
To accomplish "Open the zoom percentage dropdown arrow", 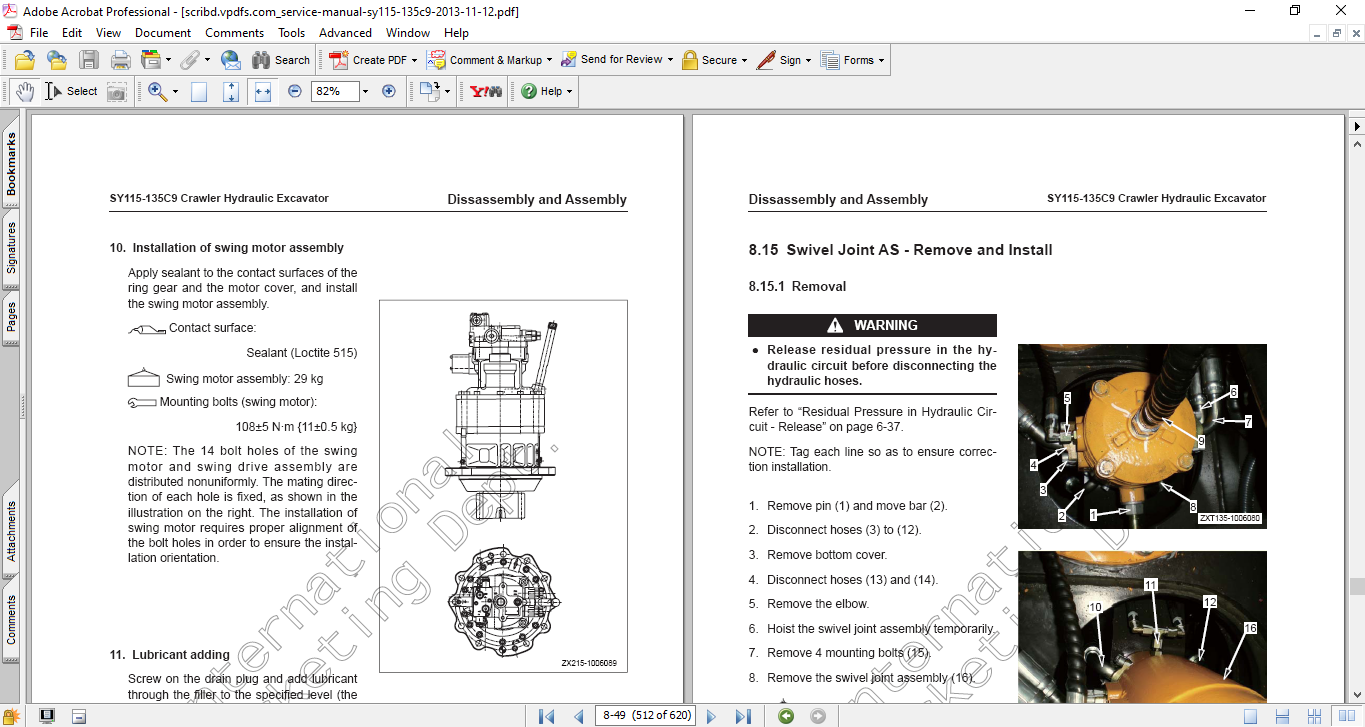I will [x=365, y=91].
